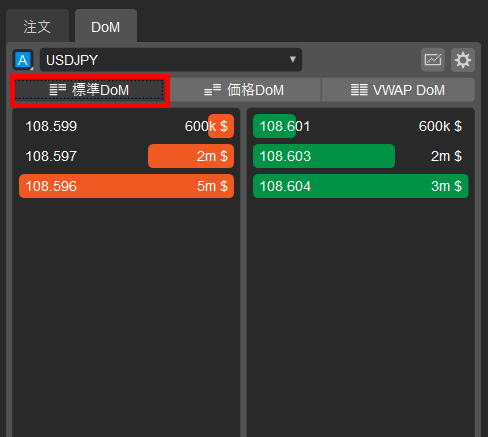The image size is (488, 437).
Task: Click the 600k $ ask volume
Action: pos(440,126)
